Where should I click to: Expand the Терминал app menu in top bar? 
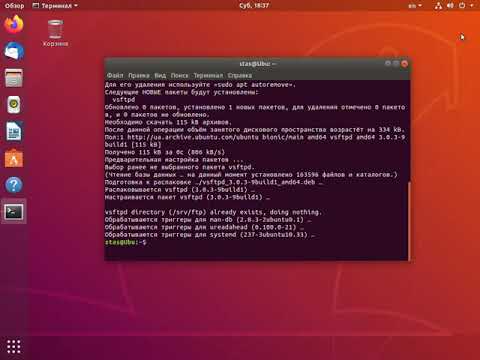[55, 6]
